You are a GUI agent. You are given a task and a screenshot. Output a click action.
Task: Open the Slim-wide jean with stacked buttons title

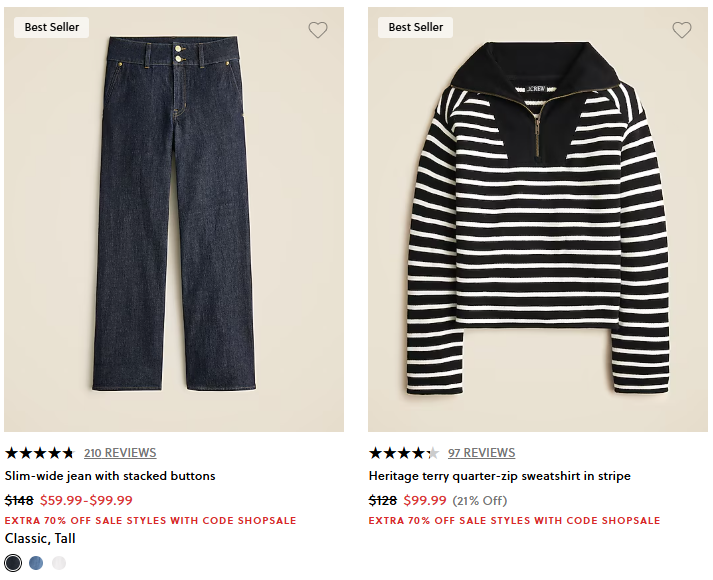click(110, 476)
